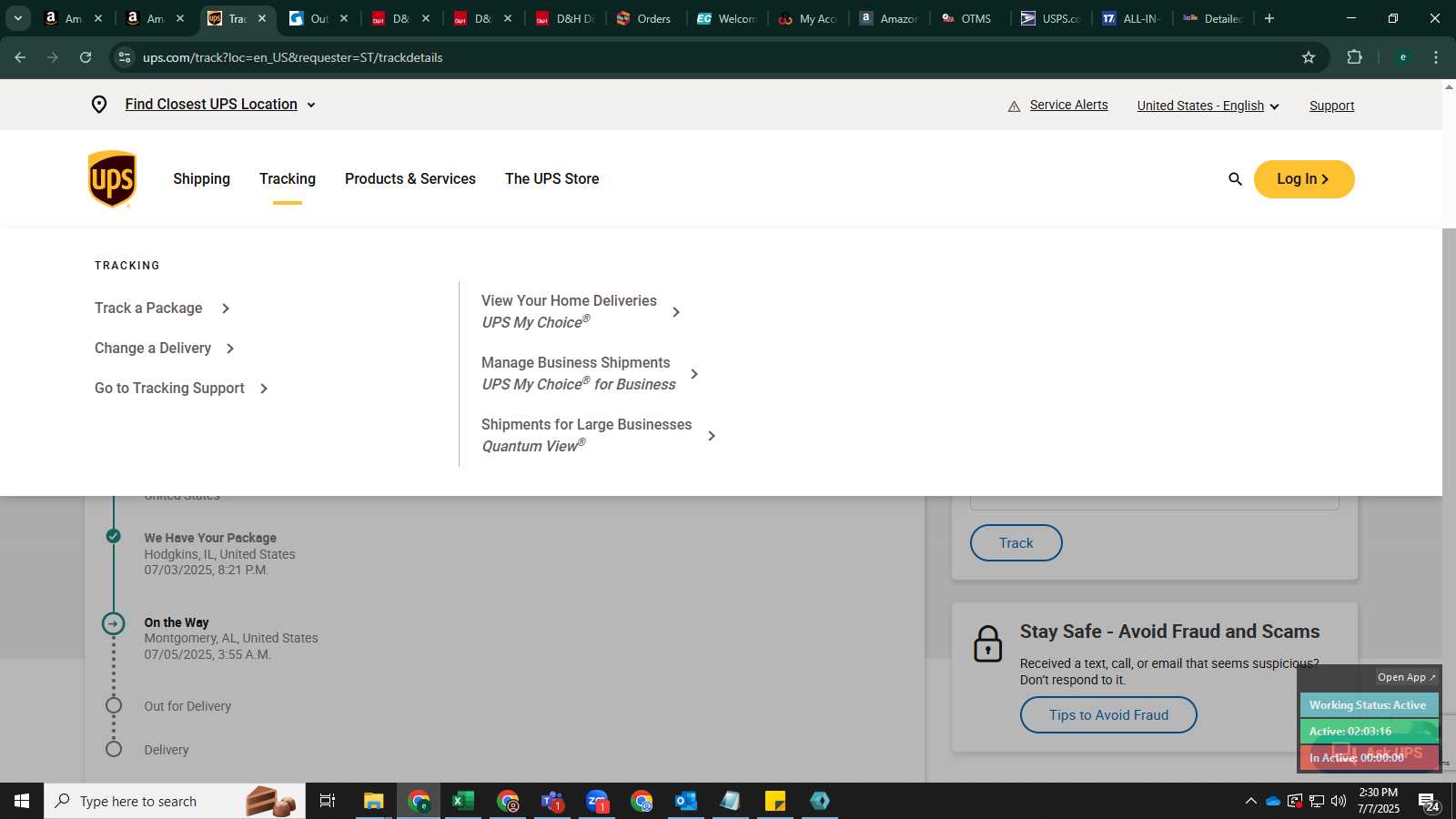Click We Have Your Package status checkmark
The width and height of the screenshot is (1456, 819).
pyautogui.click(x=113, y=536)
